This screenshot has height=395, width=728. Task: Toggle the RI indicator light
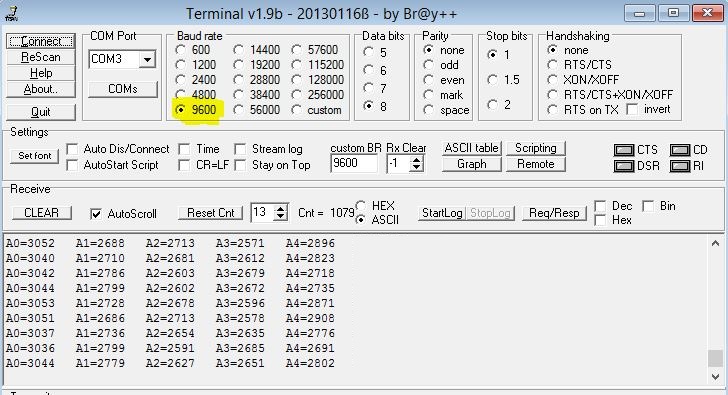coord(680,166)
